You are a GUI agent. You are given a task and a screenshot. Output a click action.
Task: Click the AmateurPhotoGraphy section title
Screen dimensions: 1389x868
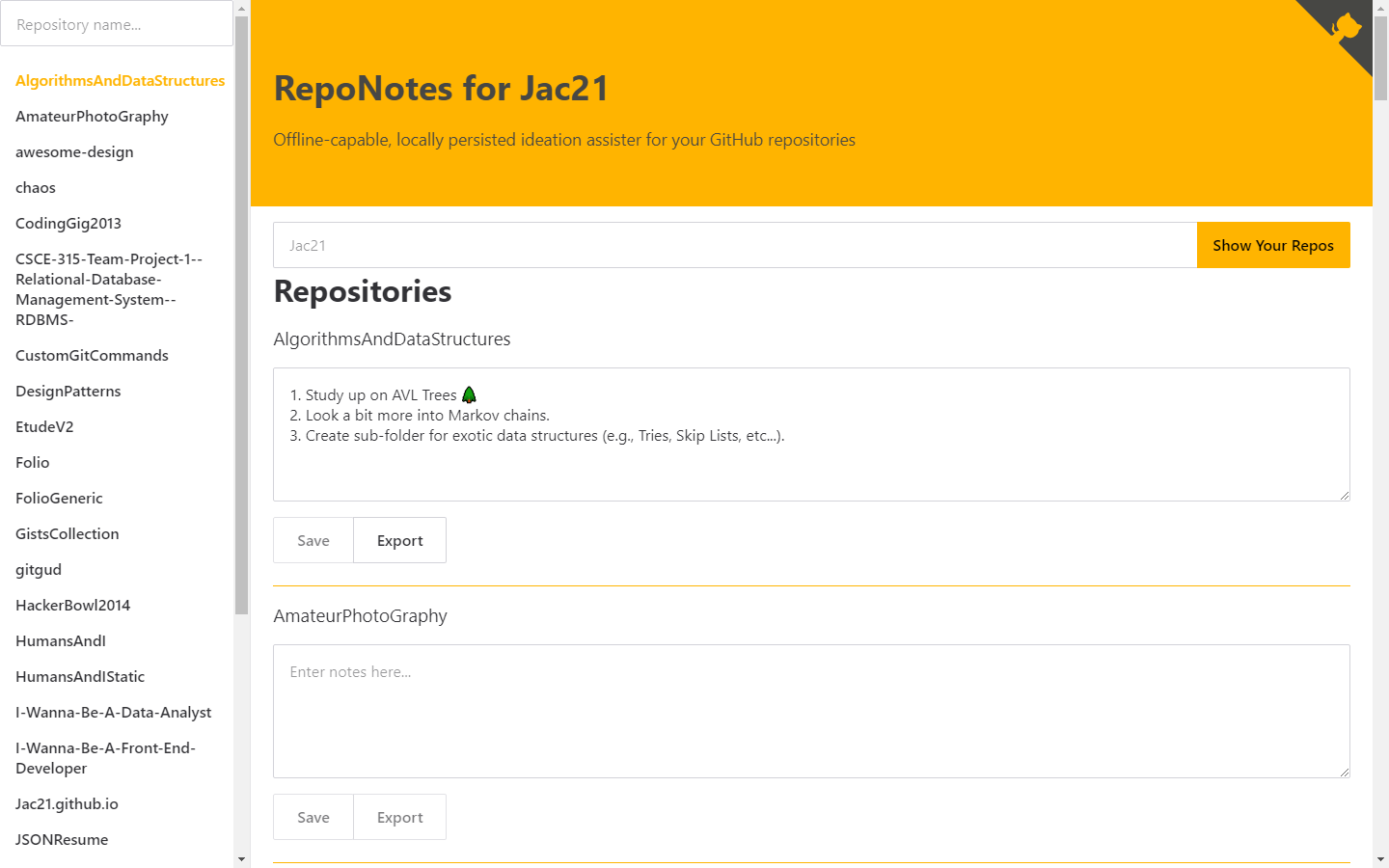pyautogui.click(x=360, y=616)
